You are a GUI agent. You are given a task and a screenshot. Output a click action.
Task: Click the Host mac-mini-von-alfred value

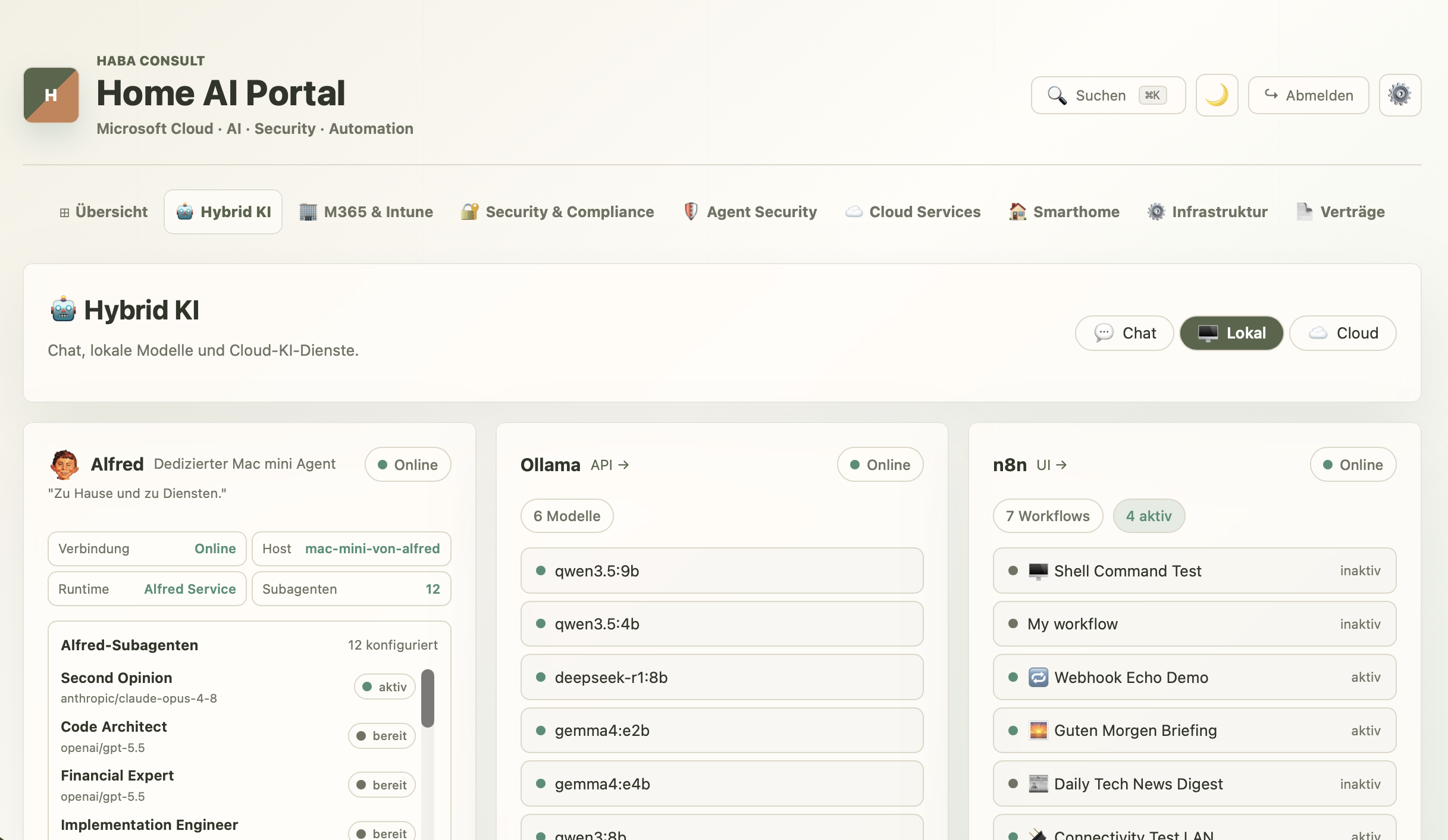tap(372, 548)
